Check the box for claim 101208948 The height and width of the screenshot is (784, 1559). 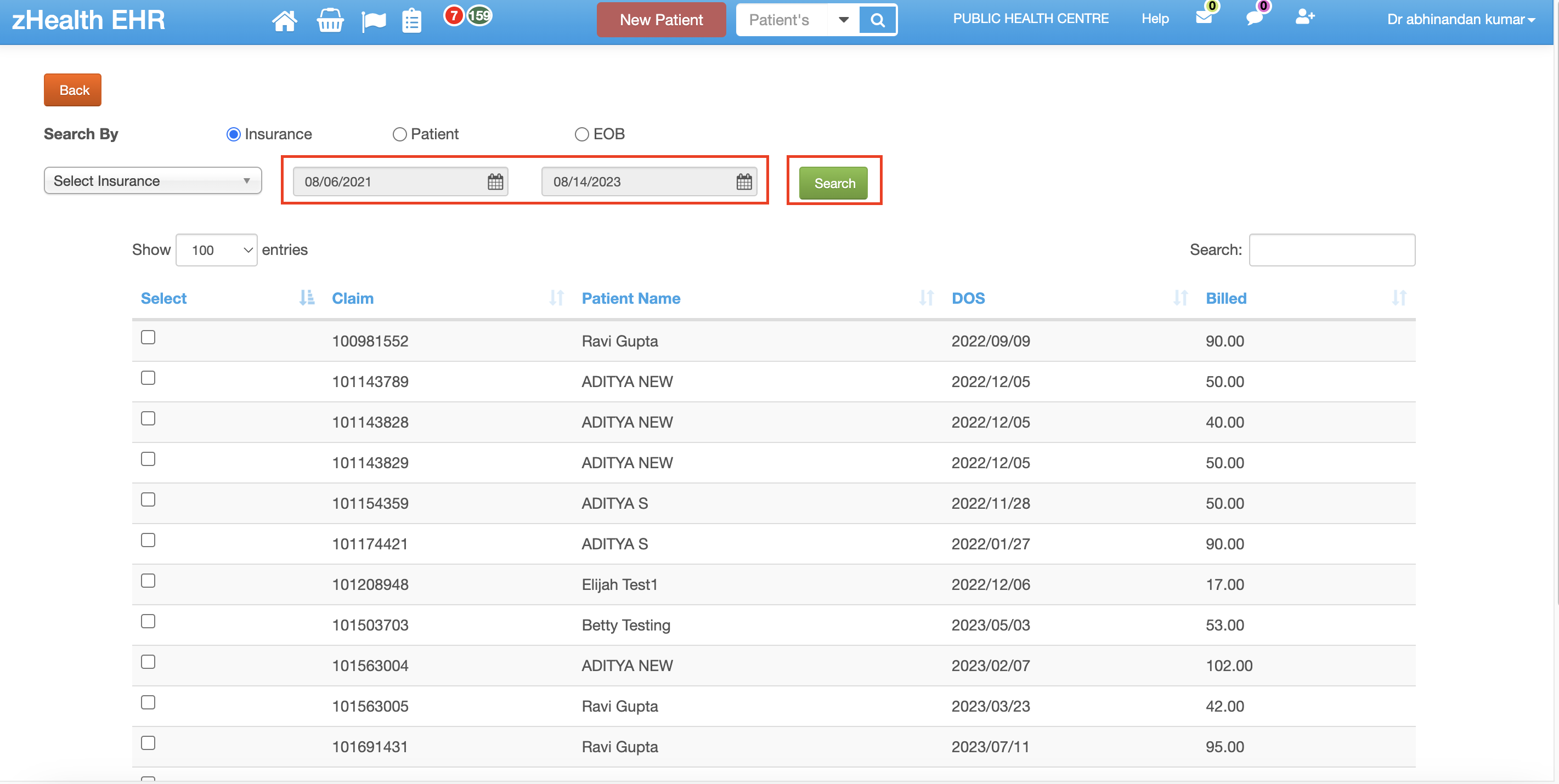(148, 580)
